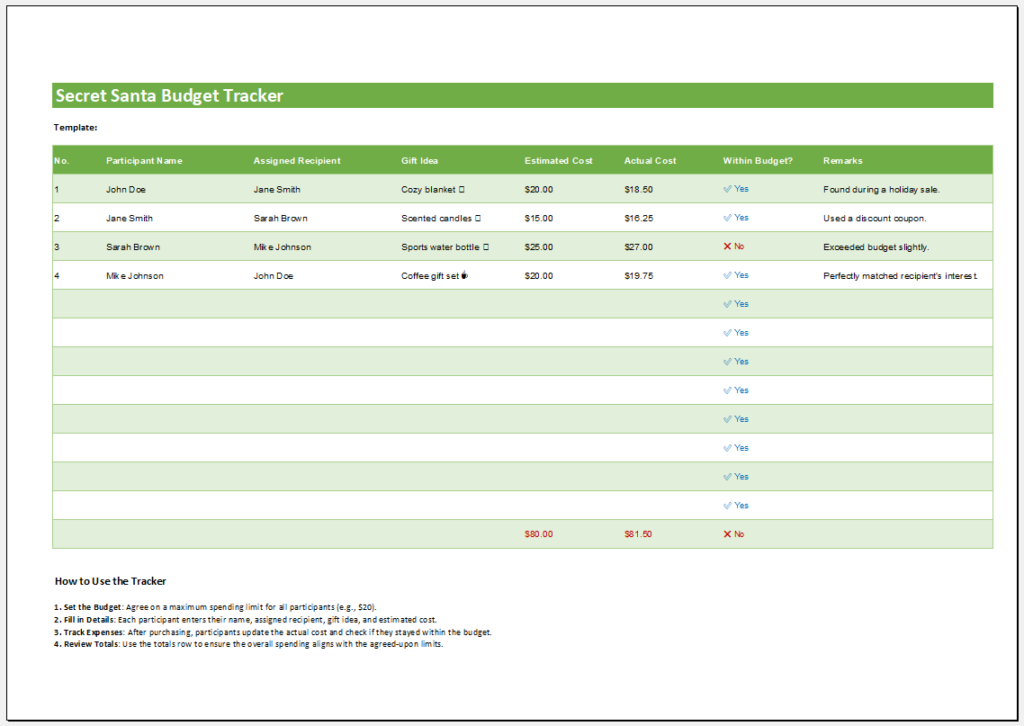This screenshot has height=726, width=1024.
Task: Select 'Used a discount coupon.' remark
Action: point(874,218)
